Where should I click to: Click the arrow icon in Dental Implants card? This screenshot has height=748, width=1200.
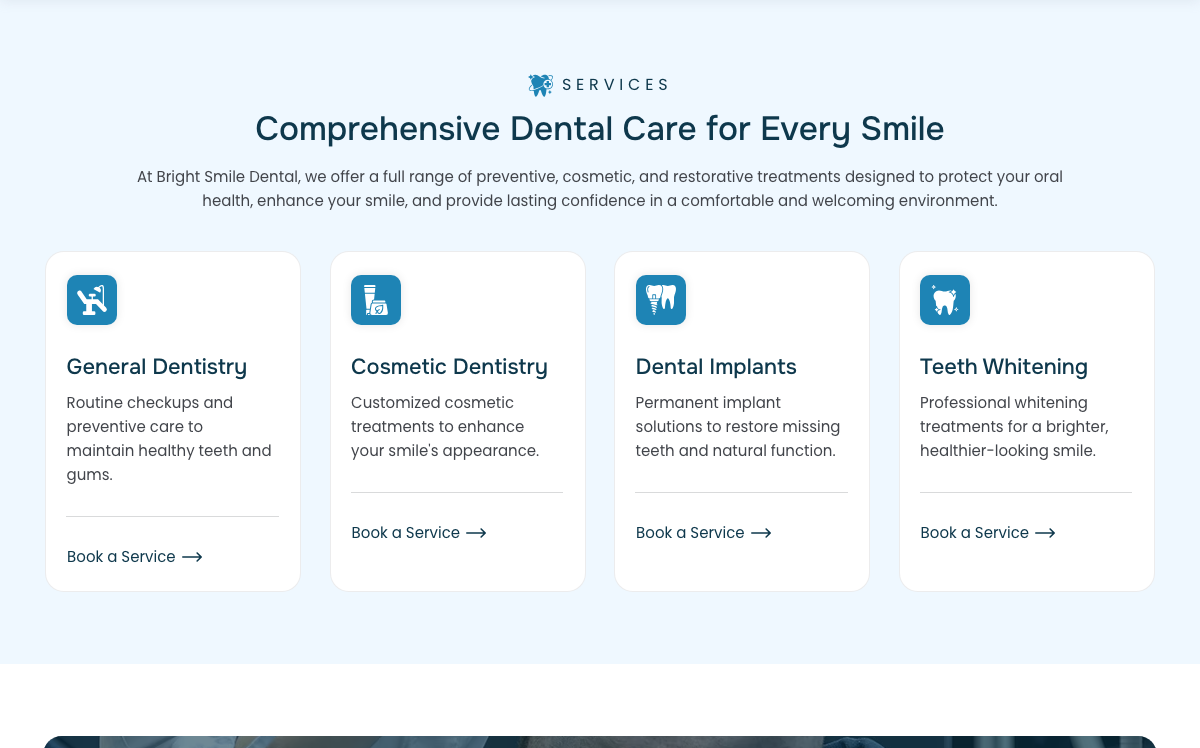(x=761, y=533)
